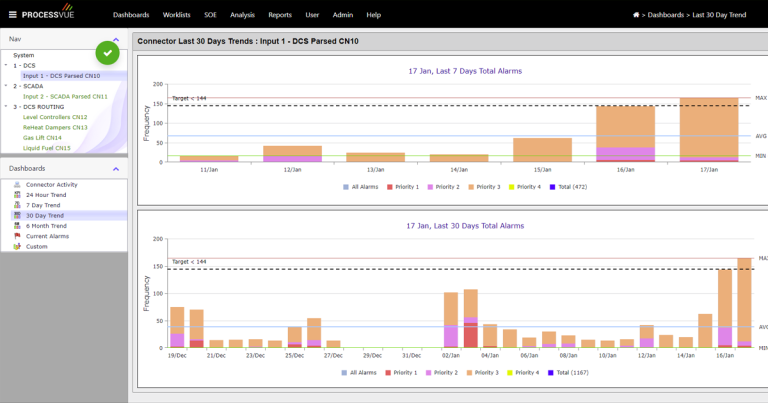The image size is (768, 403).
Task: Click '17 Jan, Last 7 Days Total Alarms' title
Action: 465,71
